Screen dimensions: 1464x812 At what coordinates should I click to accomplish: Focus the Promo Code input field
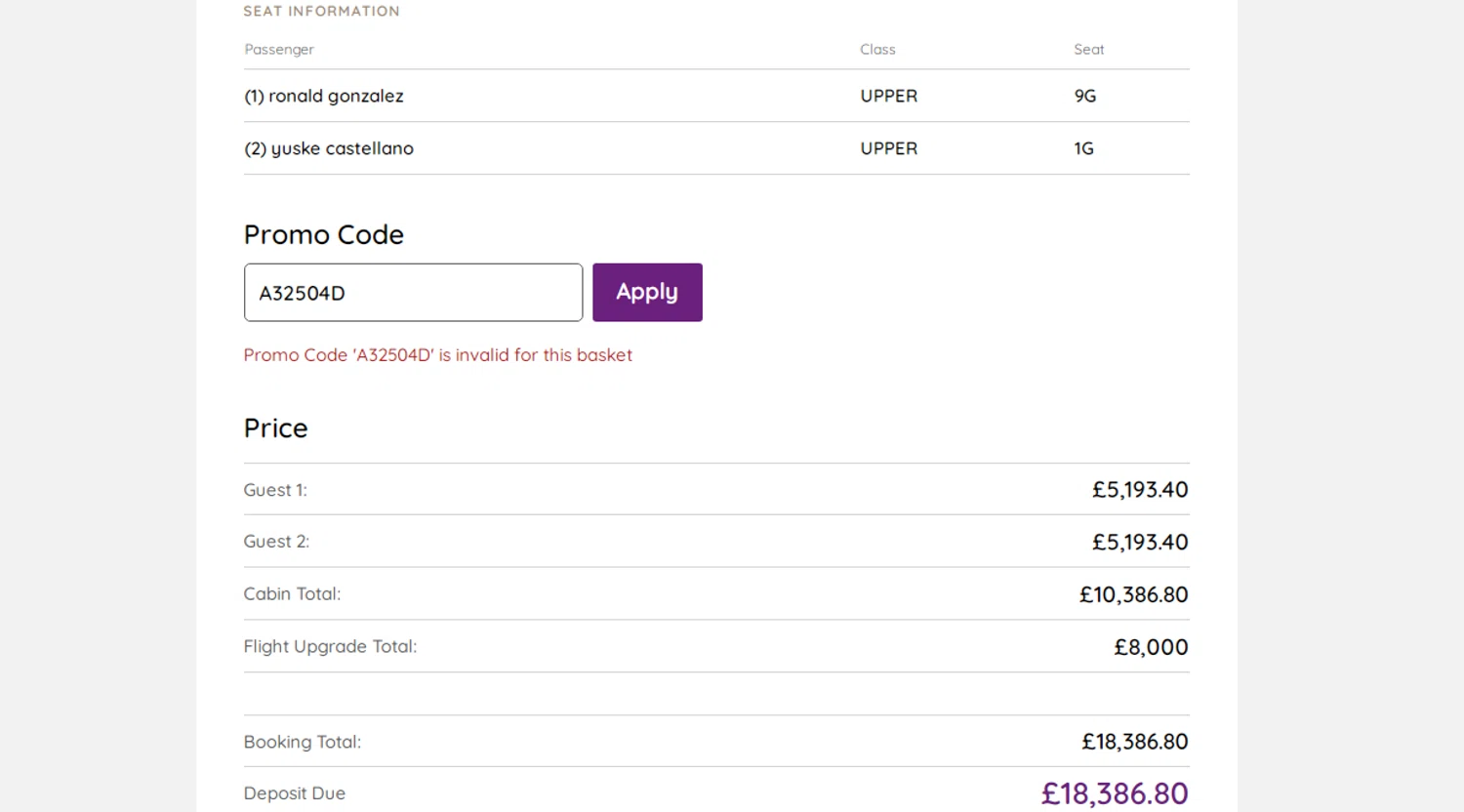(x=413, y=292)
